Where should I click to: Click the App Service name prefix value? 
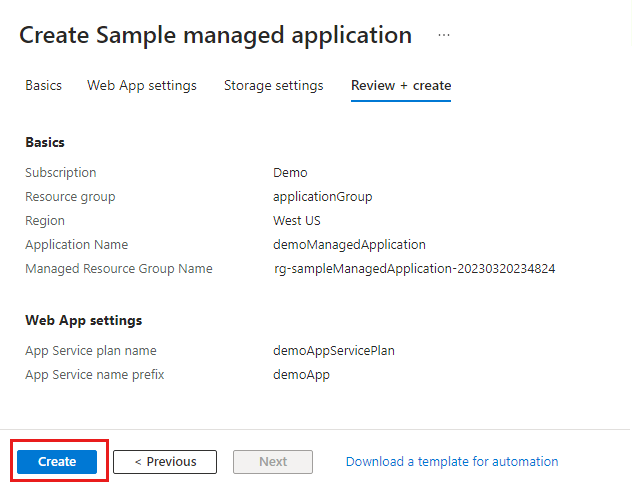point(301,375)
